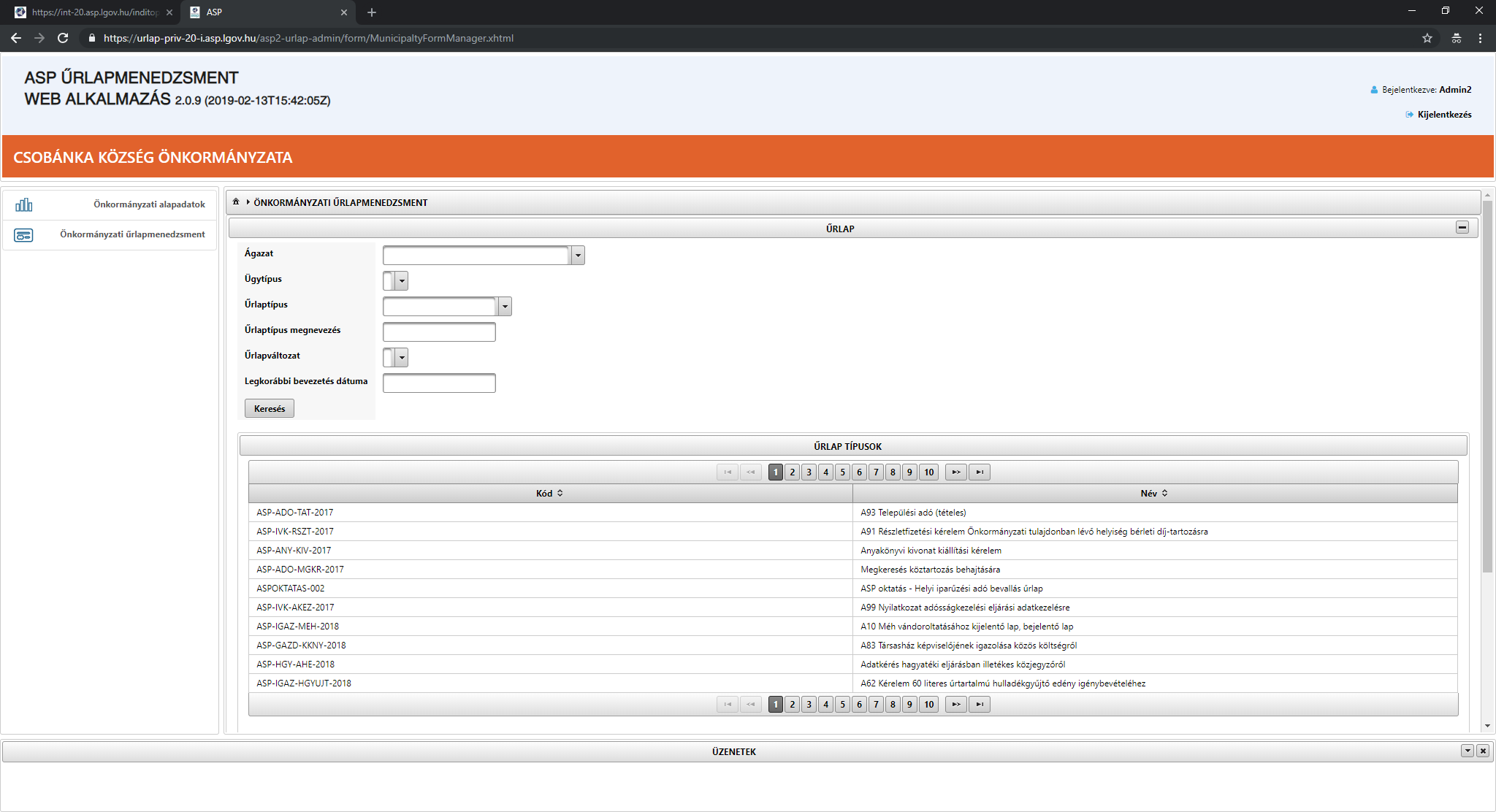
Task: Click next page icon in top paginator
Action: click(955, 472)
